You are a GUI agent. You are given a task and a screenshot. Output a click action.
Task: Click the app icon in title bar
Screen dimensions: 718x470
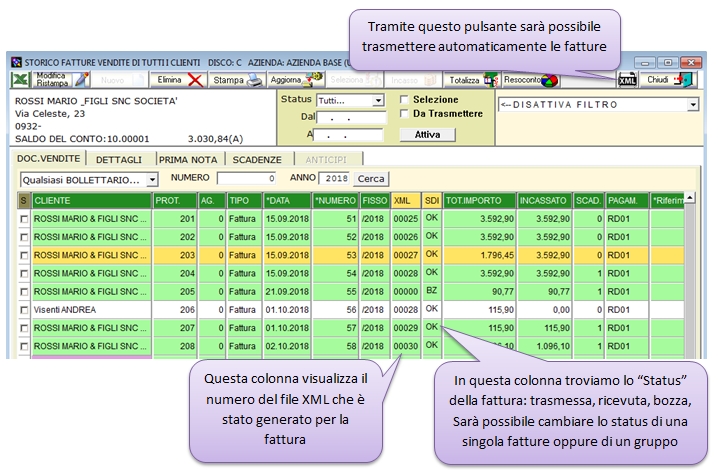pyautogui.click(x=16, y=62)
